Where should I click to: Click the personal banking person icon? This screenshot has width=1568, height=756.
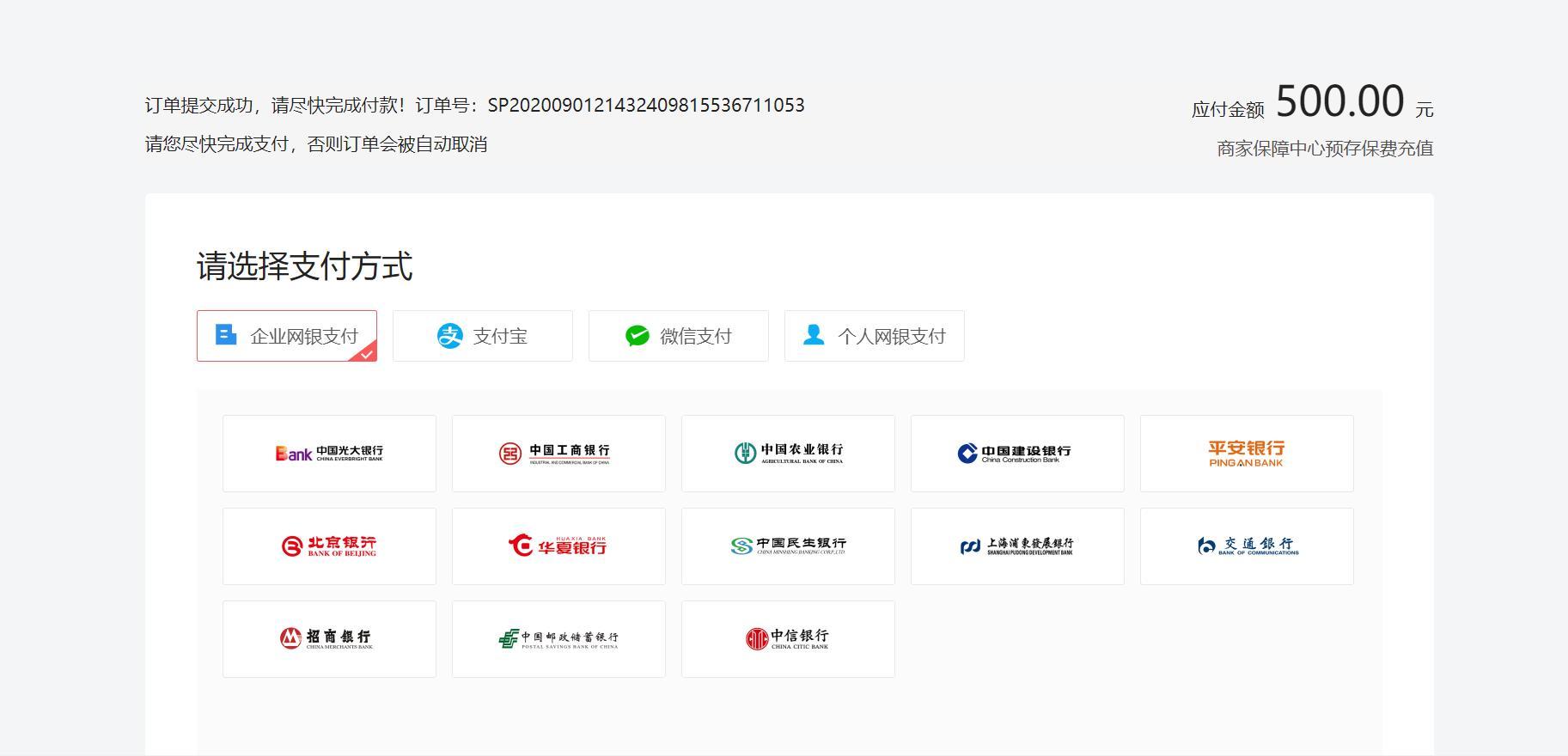pyautogui.click(x=814, y=334)
